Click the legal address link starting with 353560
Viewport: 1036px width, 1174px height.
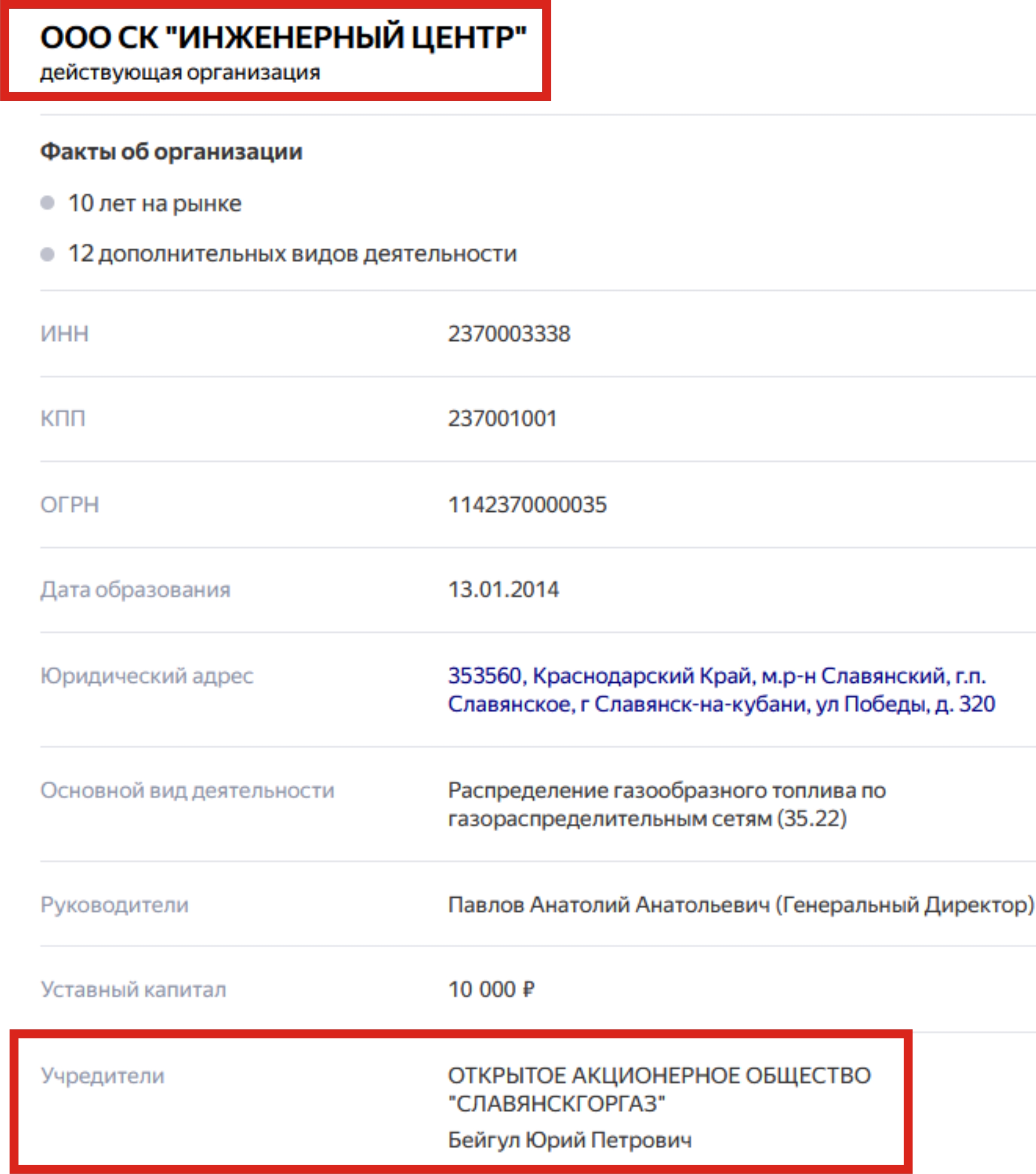pyautogui.click(x=721, y=690)
